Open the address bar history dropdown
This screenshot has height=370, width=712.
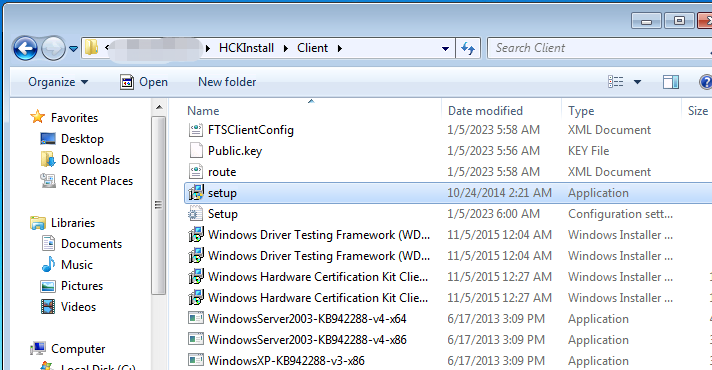coord(445,48)
